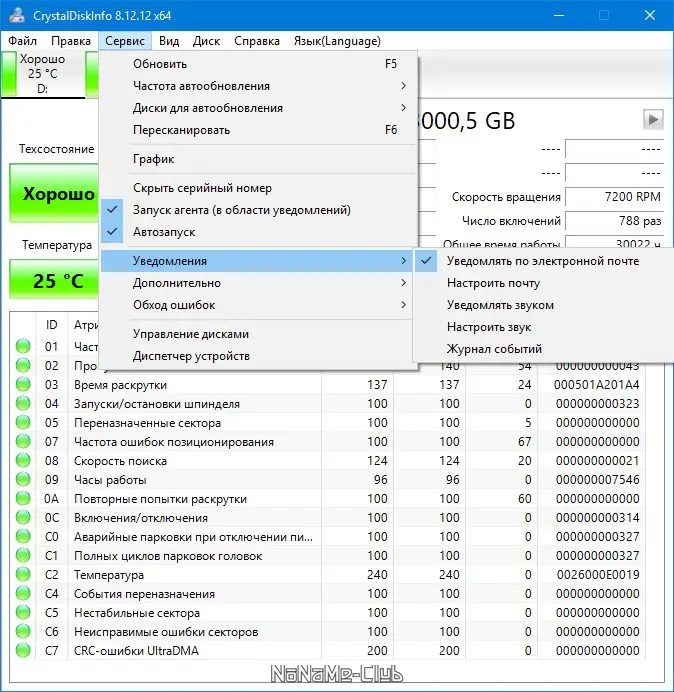This screenshot has height=692, width=674.
Task: Enable Уведомлять звуком option
Action: [544, 305]
